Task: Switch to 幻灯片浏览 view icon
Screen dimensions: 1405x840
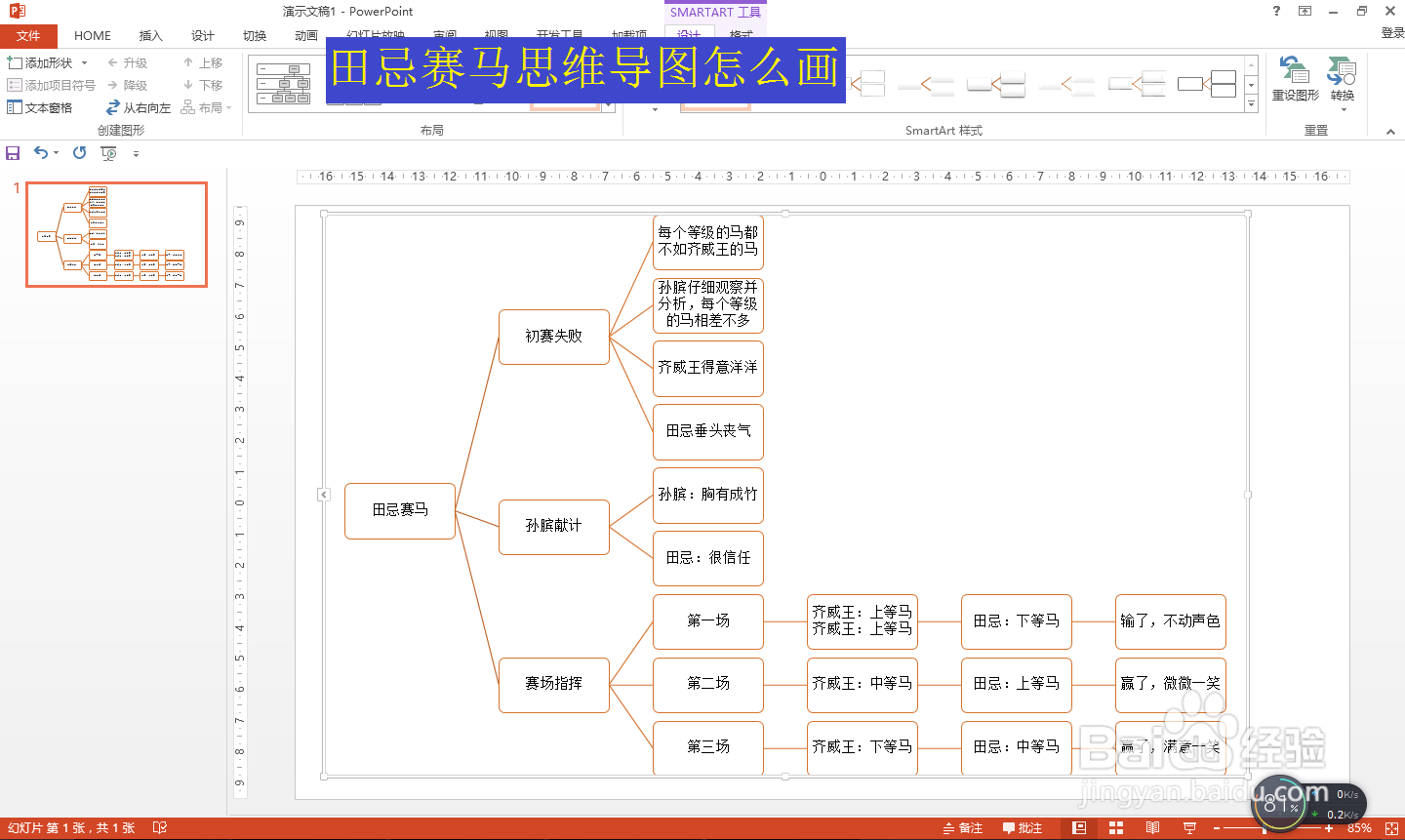Action: [x=1115, y=827]
